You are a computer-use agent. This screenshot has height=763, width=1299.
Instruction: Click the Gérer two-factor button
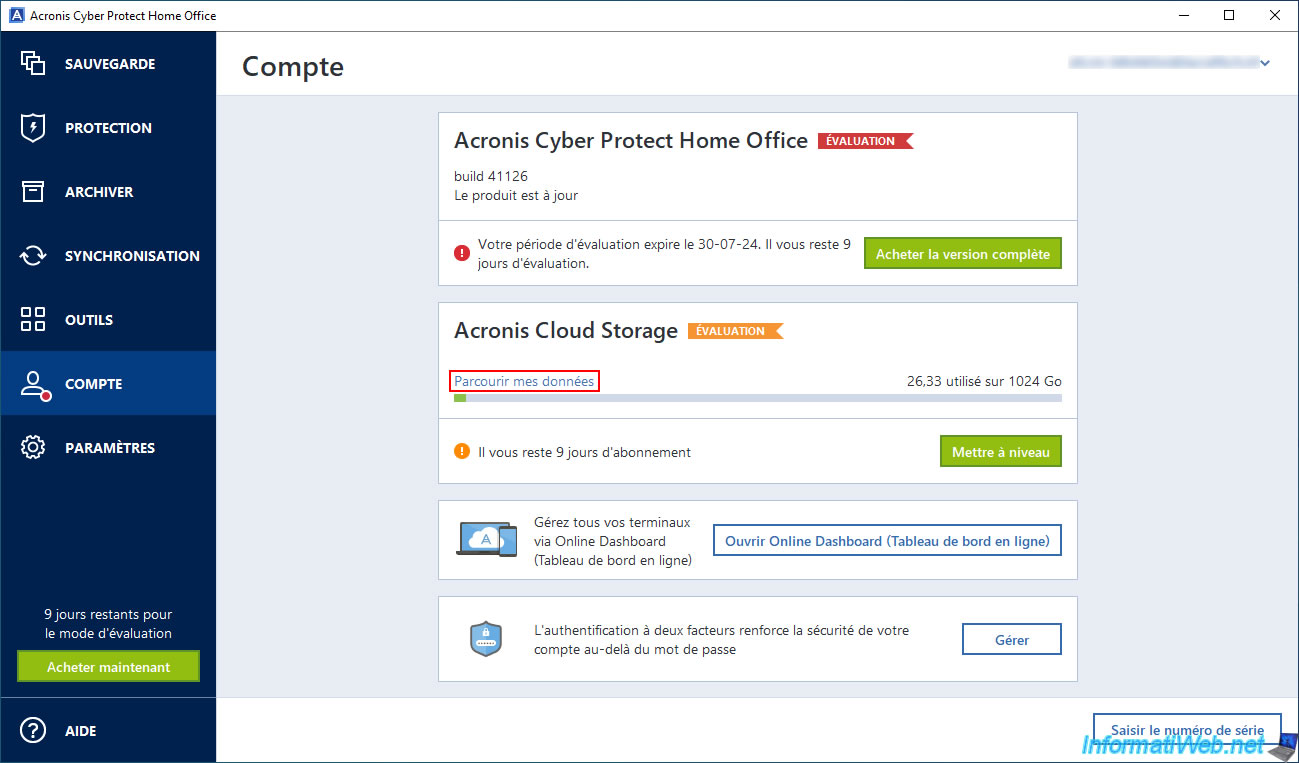(1012, 639)
